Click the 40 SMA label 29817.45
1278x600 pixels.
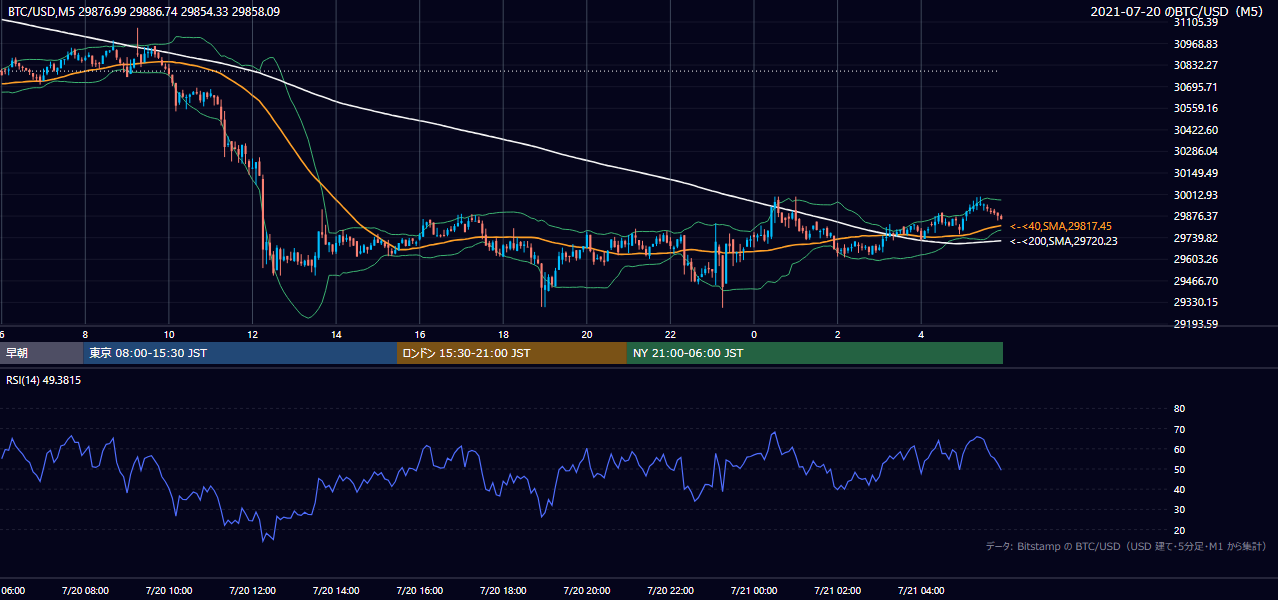[x=1061, y=227]
